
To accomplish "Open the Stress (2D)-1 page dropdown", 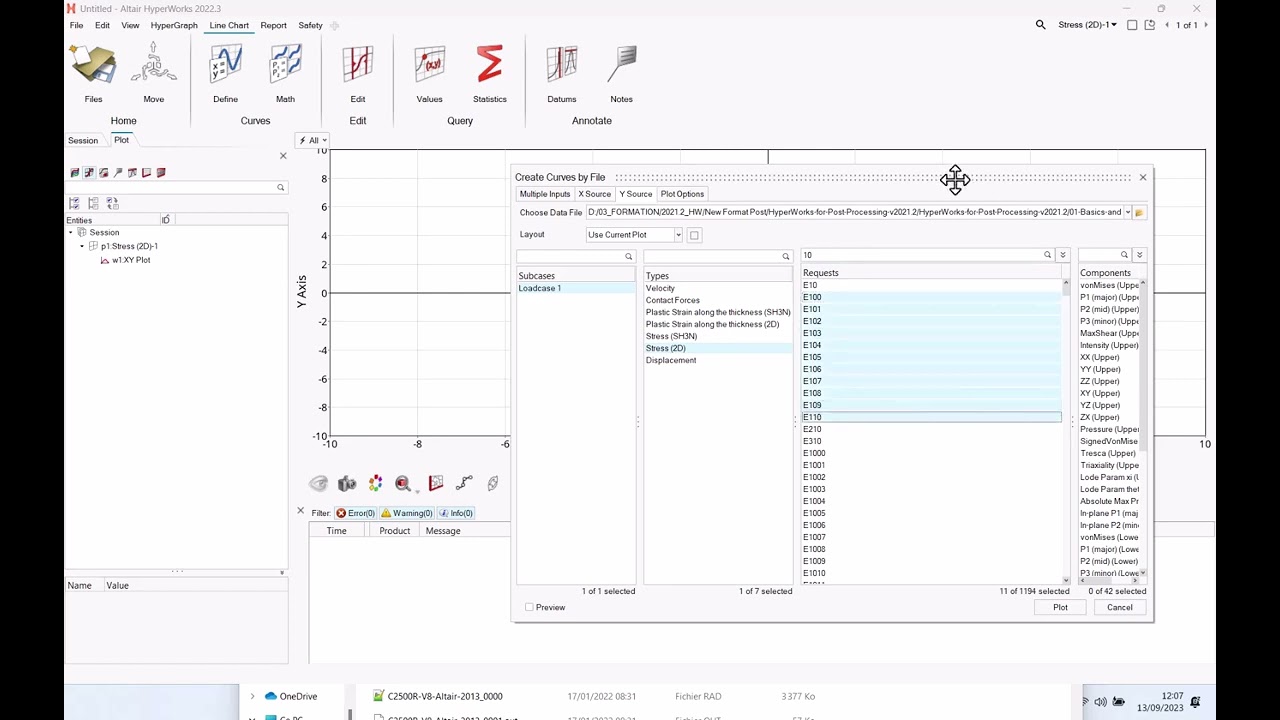I will (x=1087, y=25).
